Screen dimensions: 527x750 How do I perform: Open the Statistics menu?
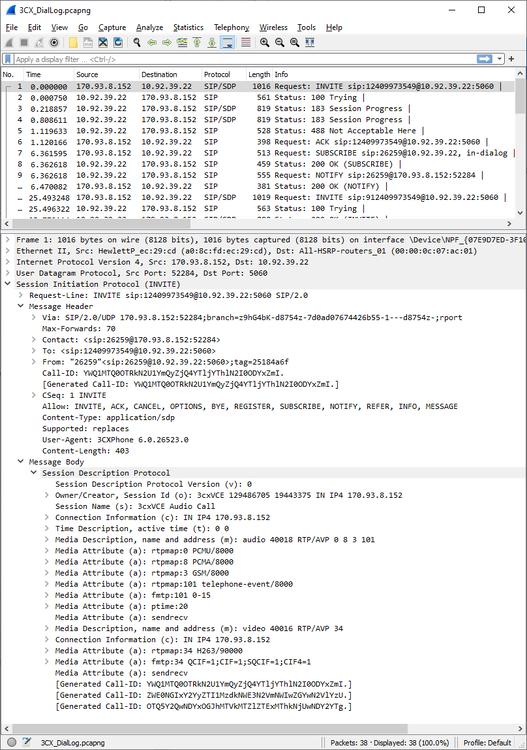coord(188,27)
